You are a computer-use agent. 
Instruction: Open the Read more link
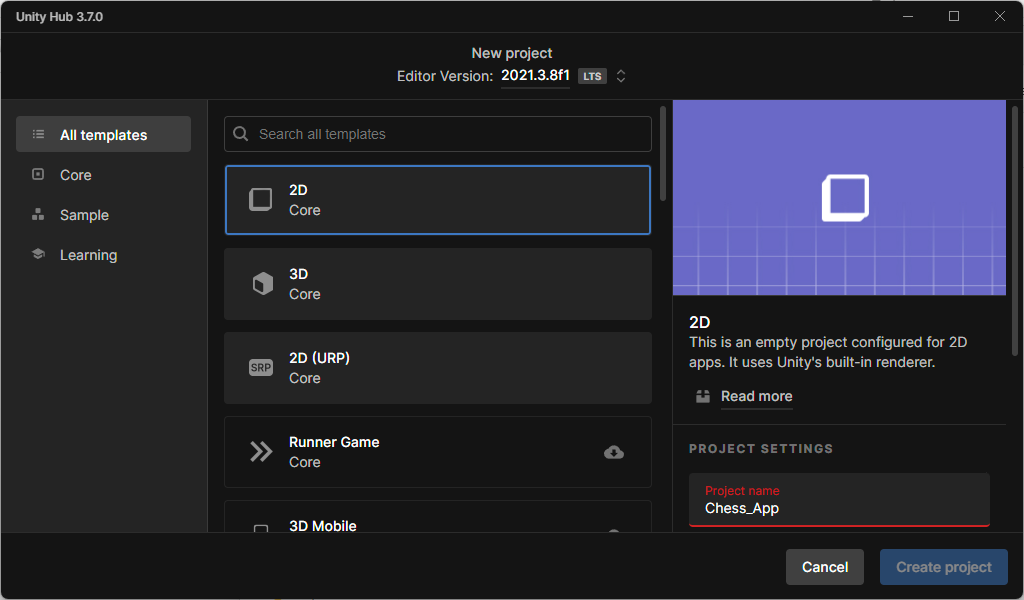click(756, 396)
